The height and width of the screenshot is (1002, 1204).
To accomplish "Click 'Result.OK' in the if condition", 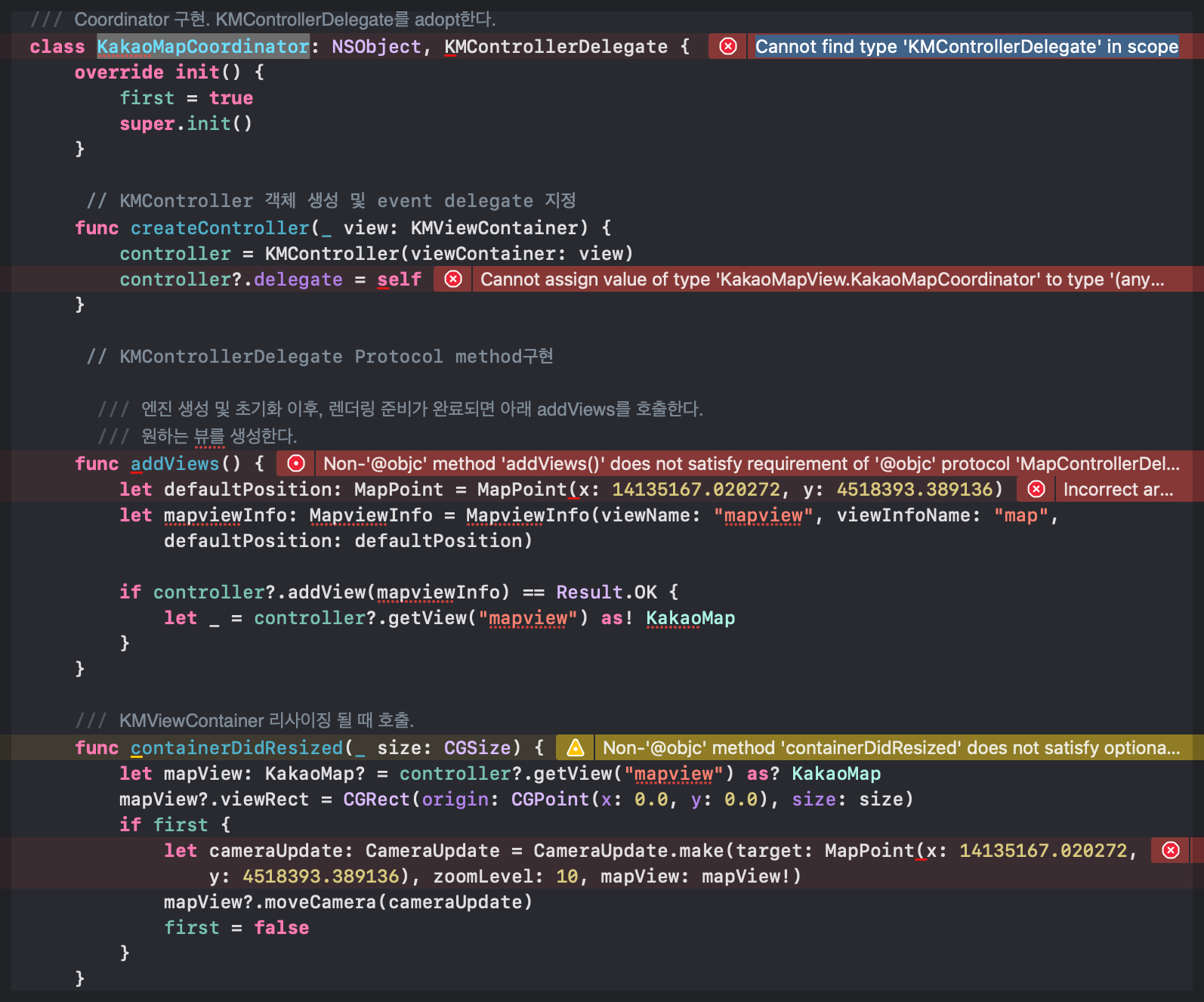I will click(607, 592).
